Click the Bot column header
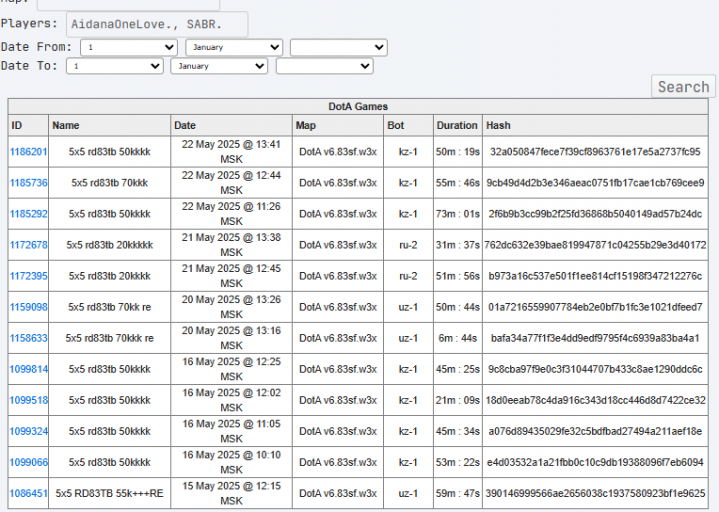Image resolution: width=719 pixels, height=512 pixels. [409, 126]
